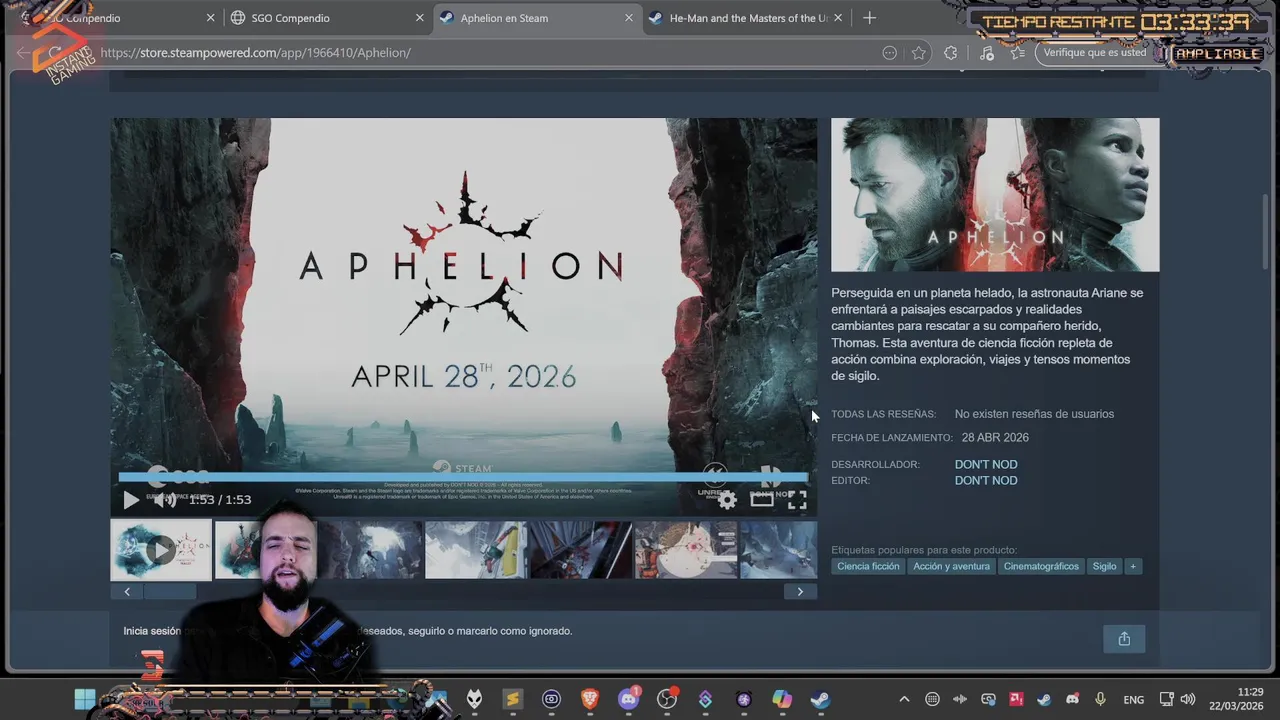Select the last bluish screenshot thumbnail

coord(778,549)
